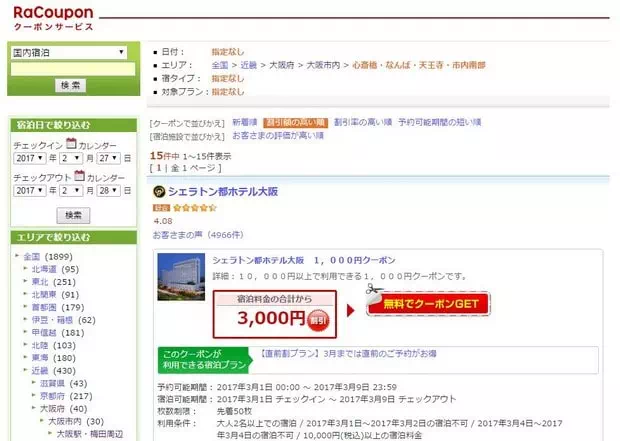Click 指定なし next to 宿タイプ
The width and height of the screenshot is (620, 441).
pos(228,78)
